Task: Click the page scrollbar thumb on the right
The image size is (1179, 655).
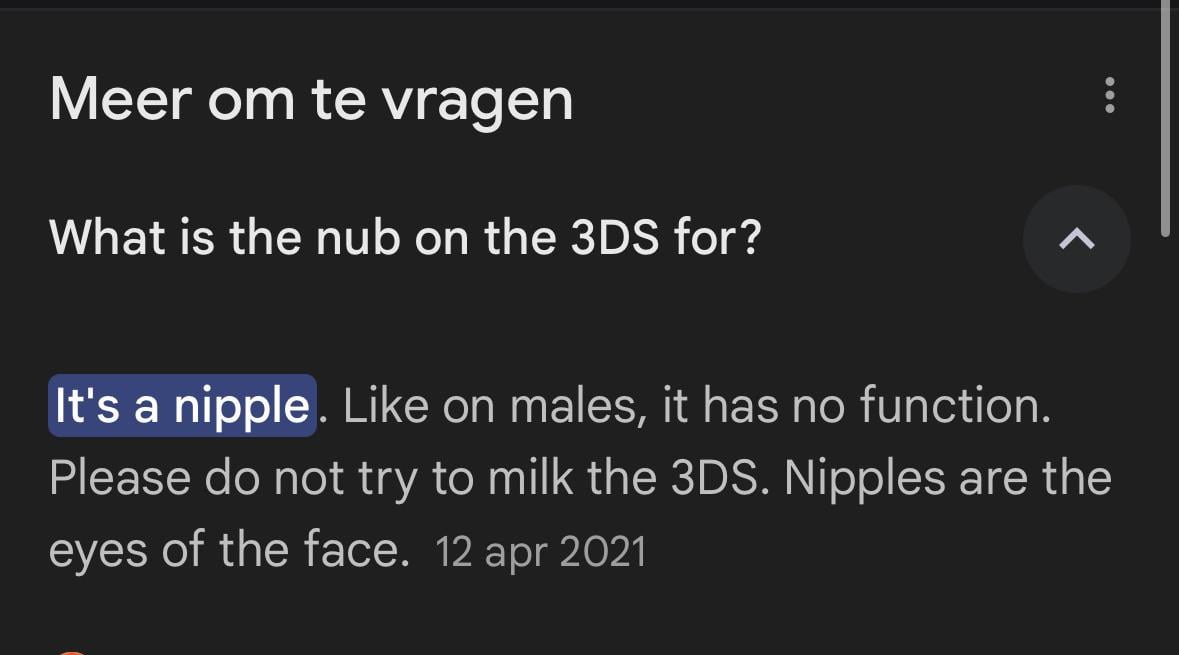Action: 1165,120
